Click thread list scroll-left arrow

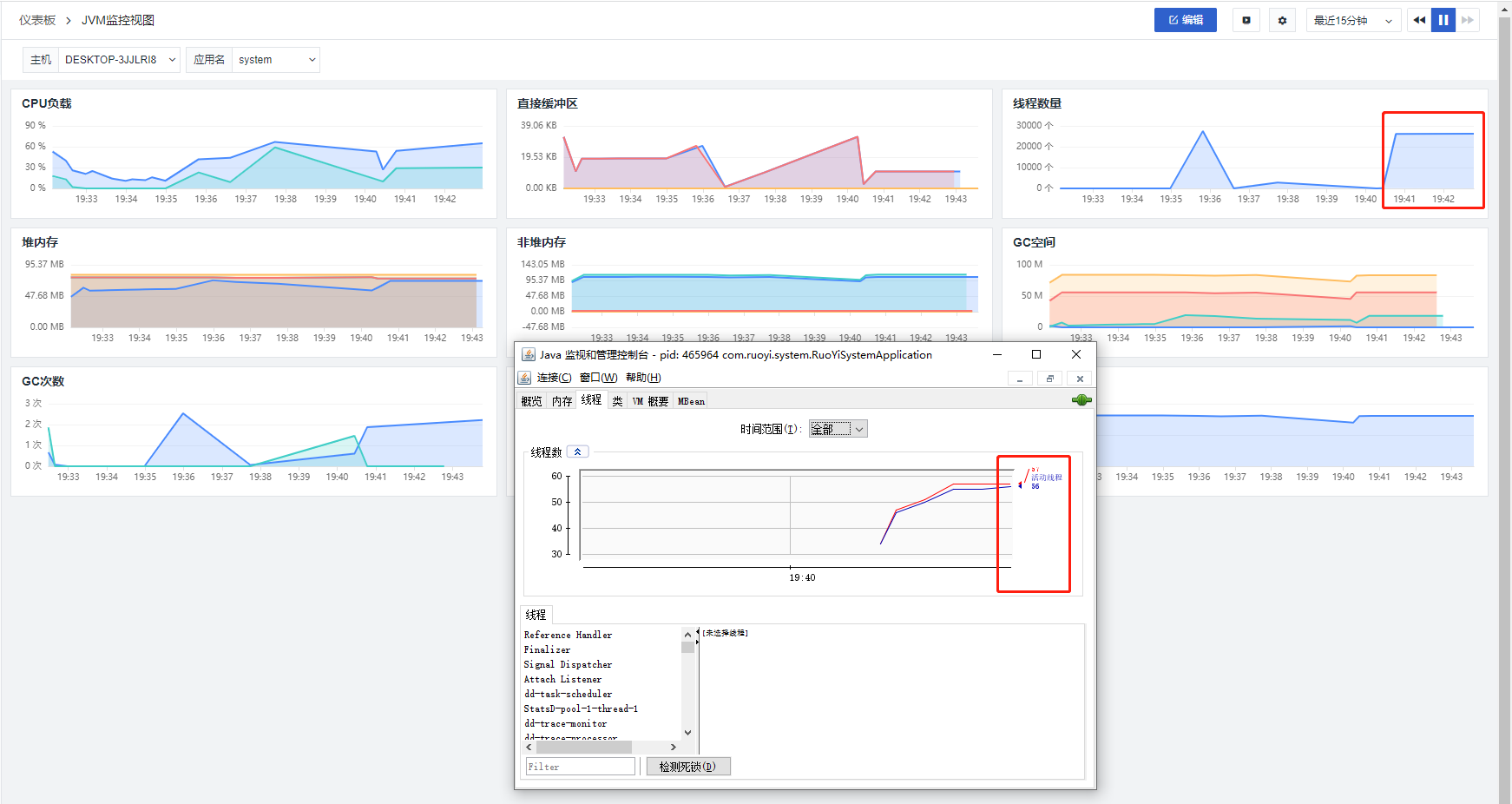click(x=529, y=747)
